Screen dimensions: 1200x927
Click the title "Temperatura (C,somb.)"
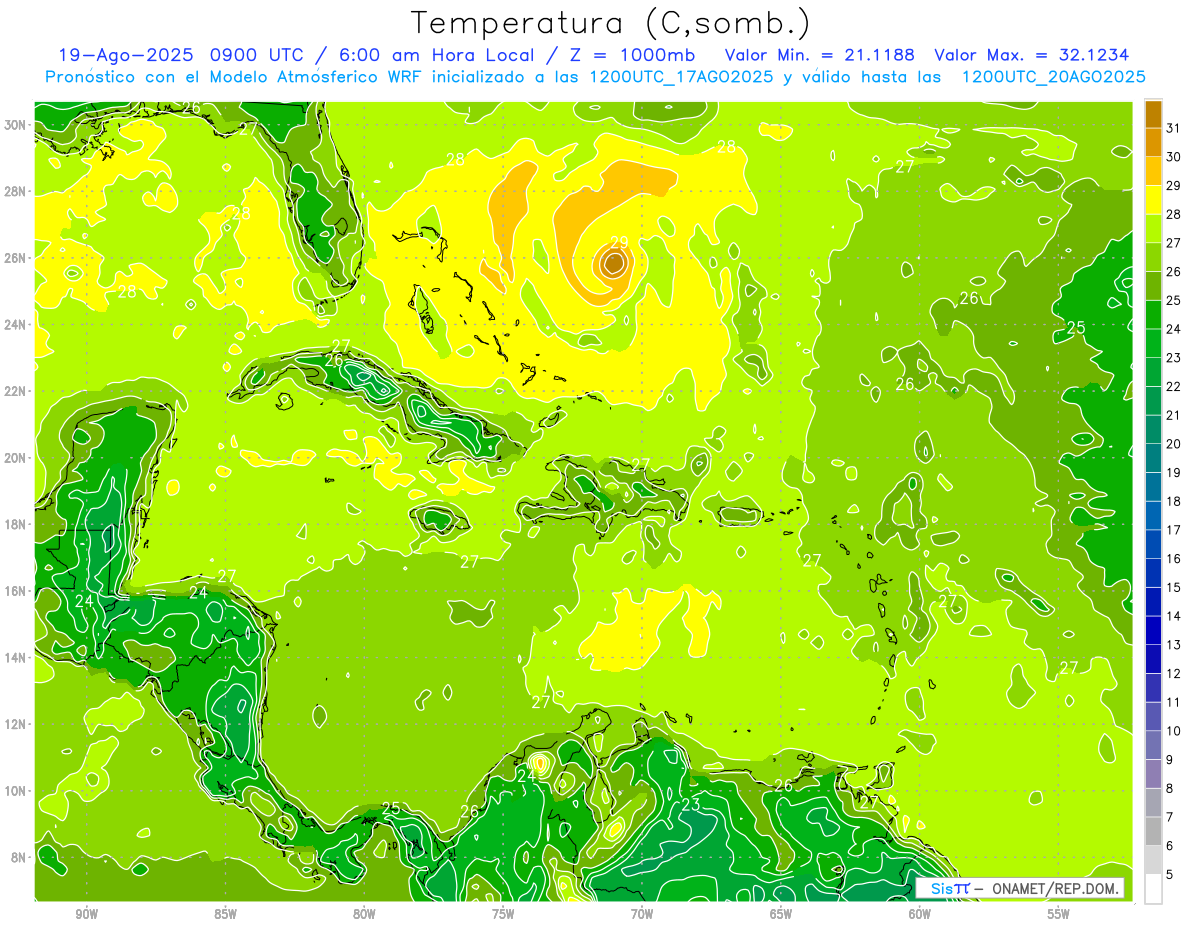(x=610, y=22)
